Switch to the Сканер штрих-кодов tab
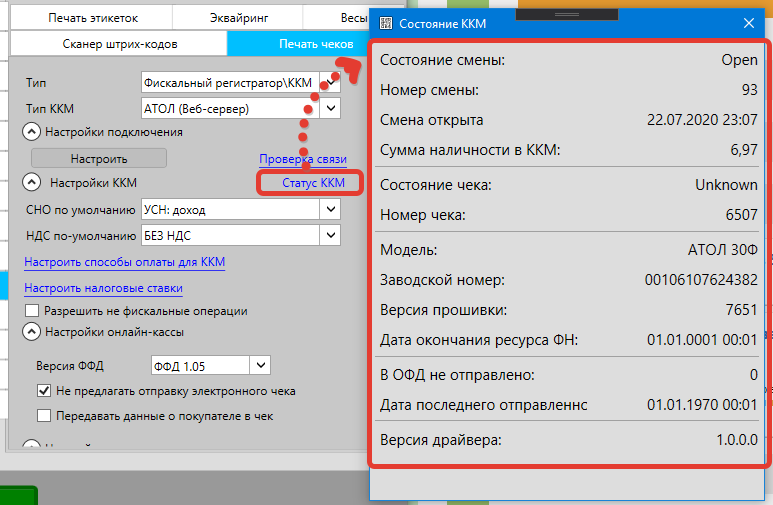 [x=118, y=44]
